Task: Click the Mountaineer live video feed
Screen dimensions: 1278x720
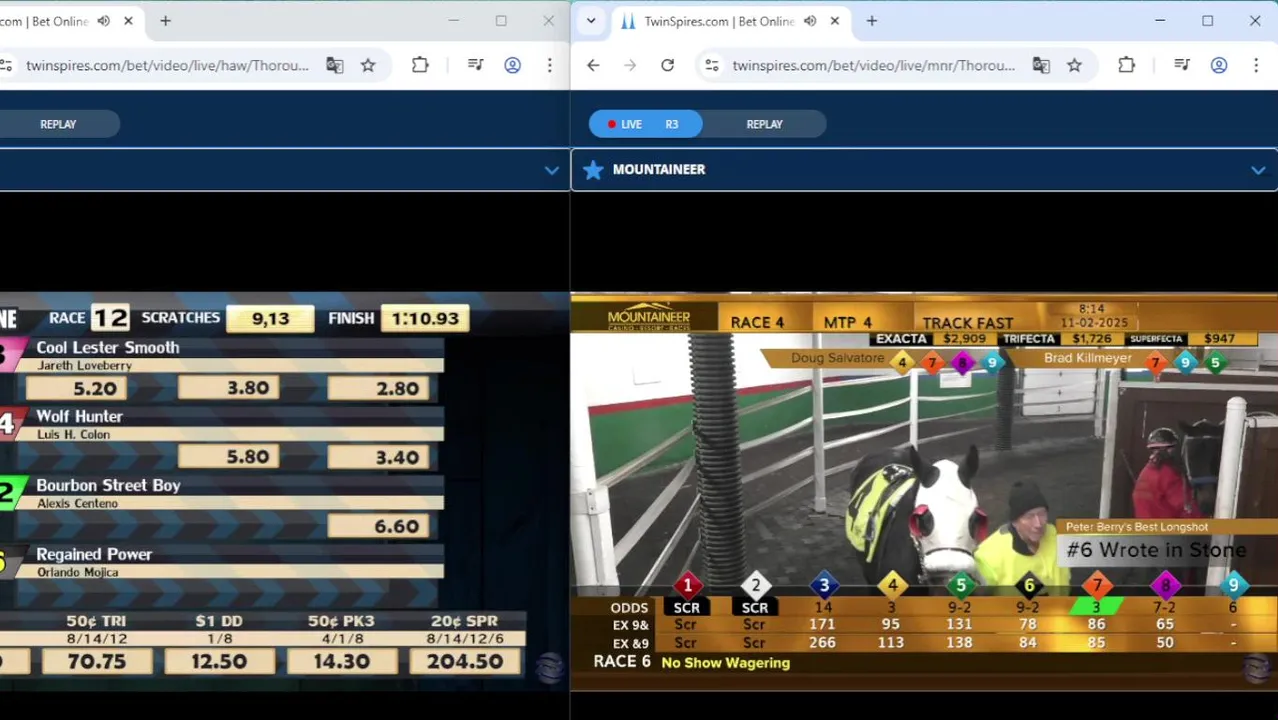Action: click(924, 490)
